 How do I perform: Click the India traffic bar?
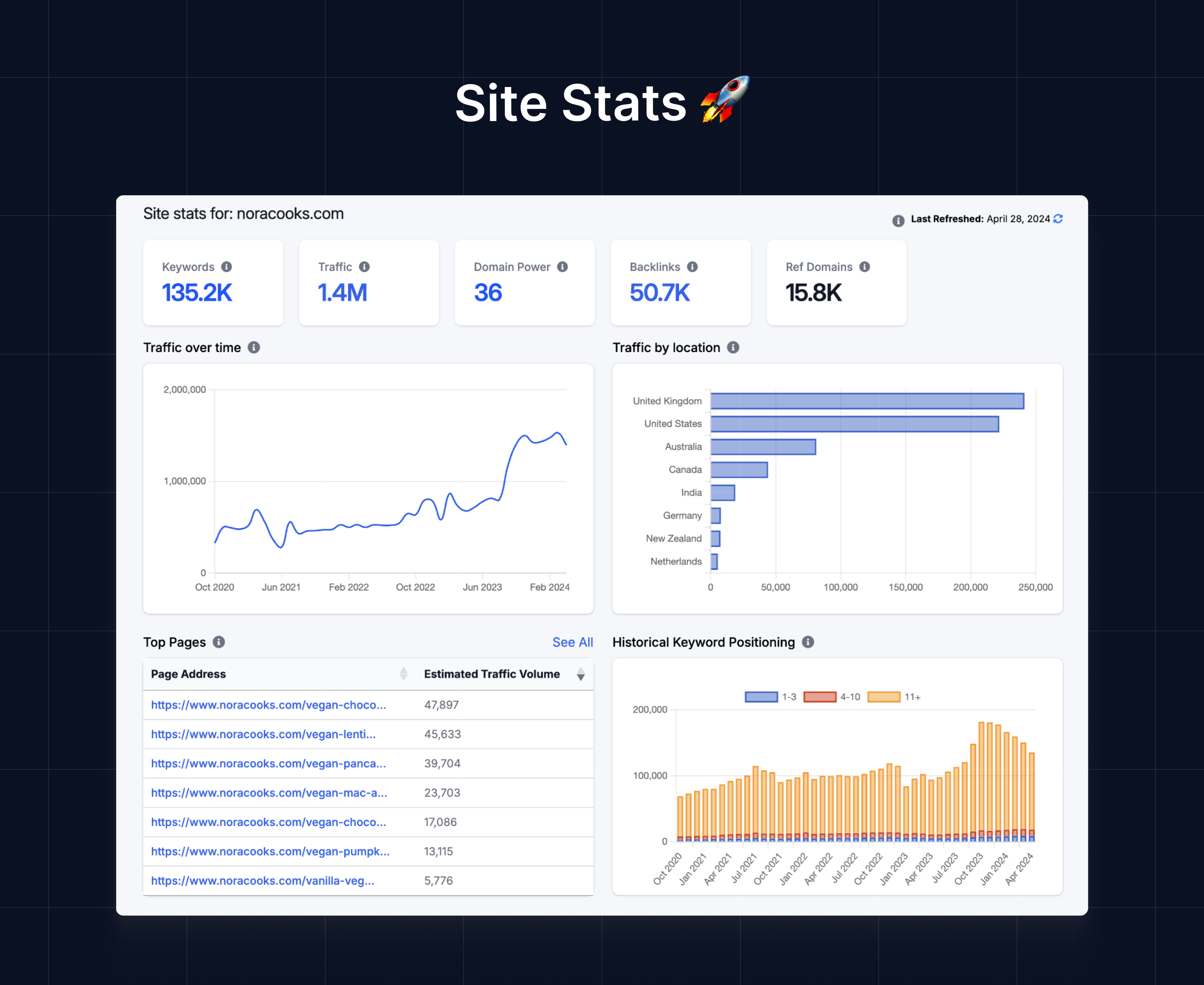tap(723, 493)
